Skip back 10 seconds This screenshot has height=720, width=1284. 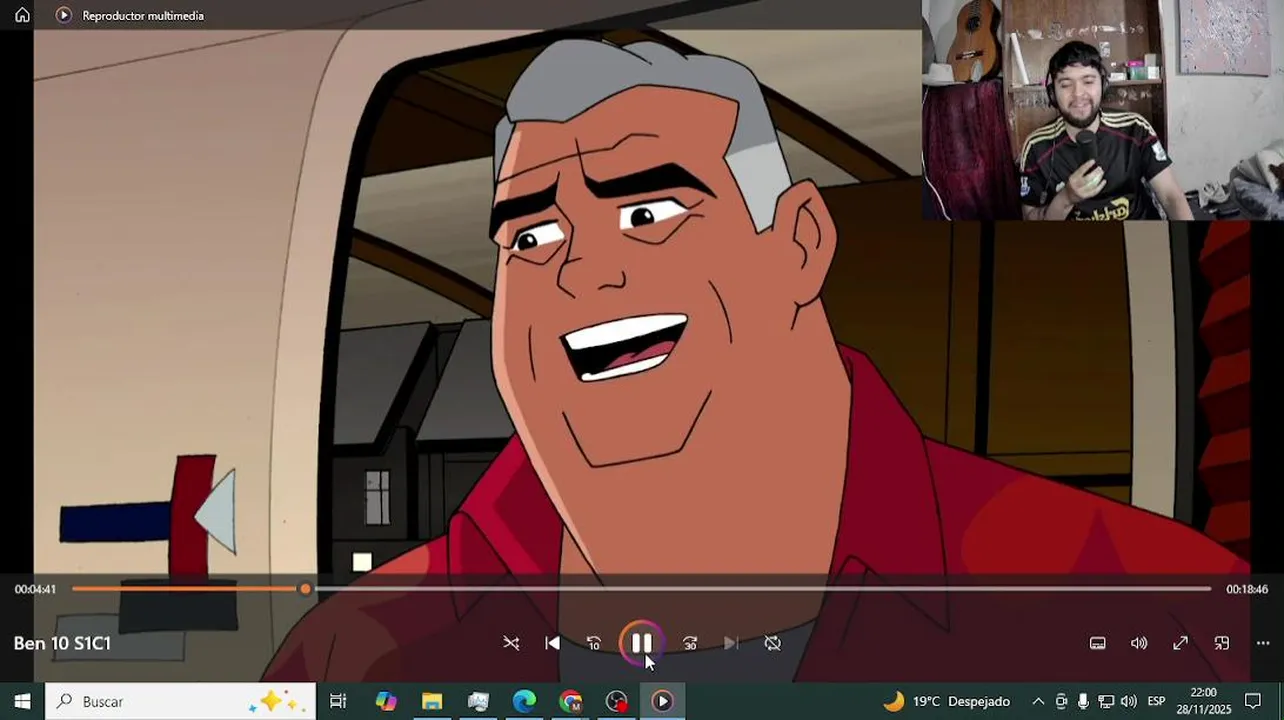point(593,643)
